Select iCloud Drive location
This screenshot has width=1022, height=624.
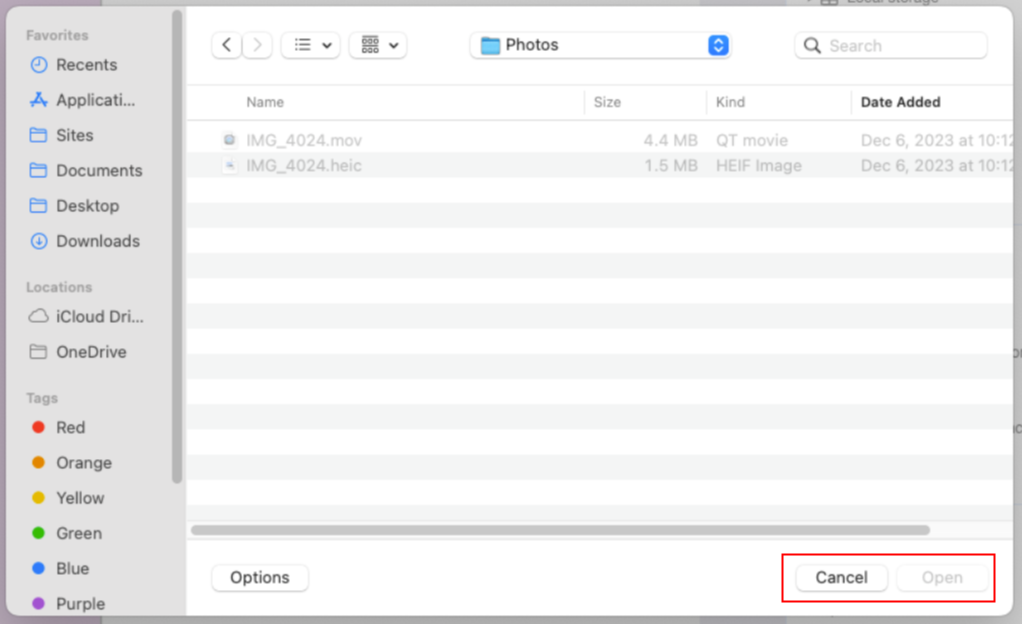click(99, 317)
